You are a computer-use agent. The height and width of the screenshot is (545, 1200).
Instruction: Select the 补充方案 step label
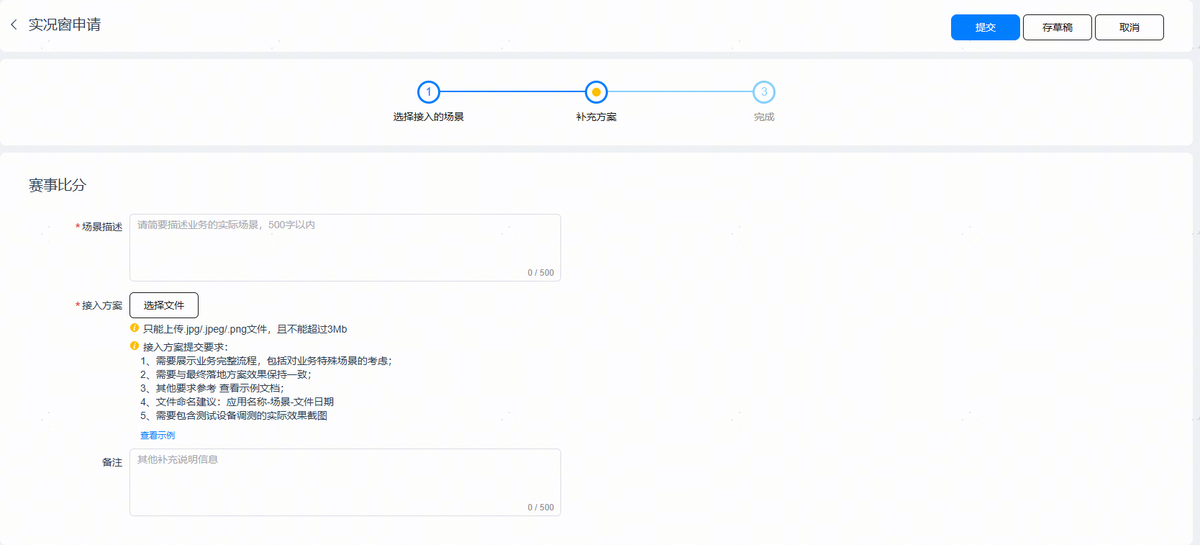596,117
